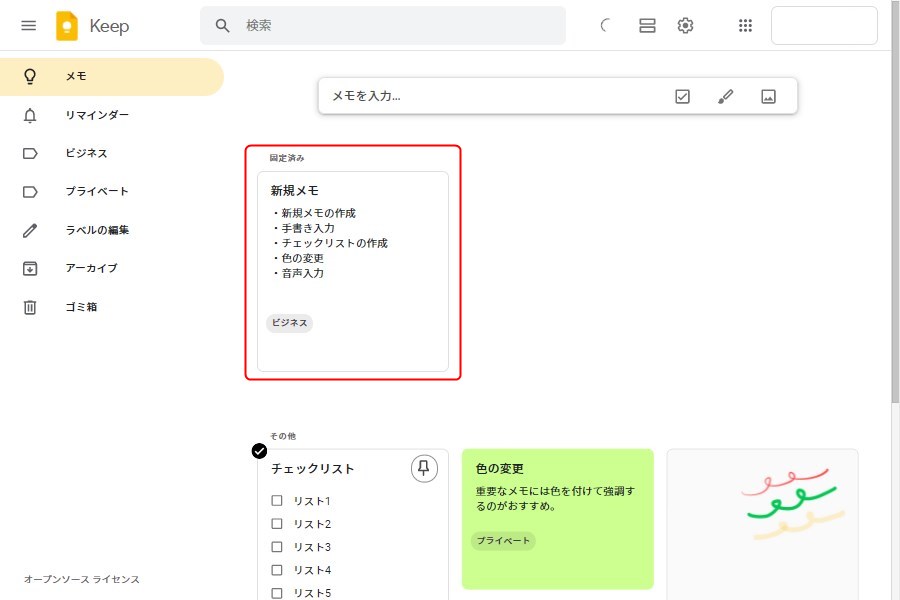Click the オープンソース ライセンス link

click(82, 579)
